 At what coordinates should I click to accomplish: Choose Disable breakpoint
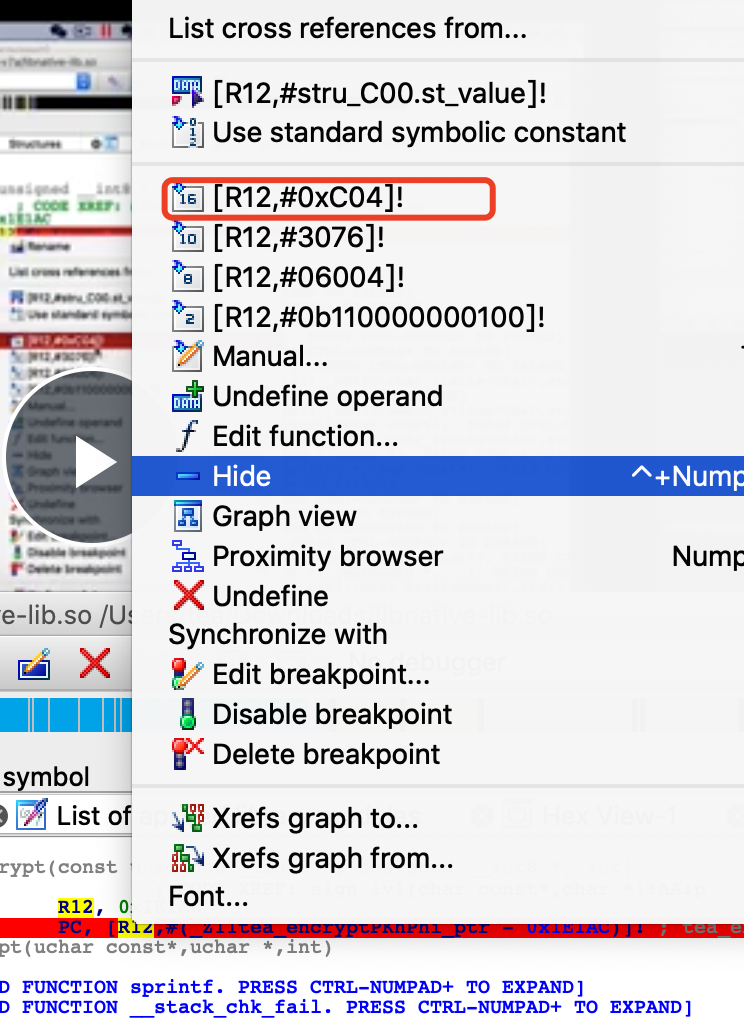pyautogui.click(x=332, y=714)
